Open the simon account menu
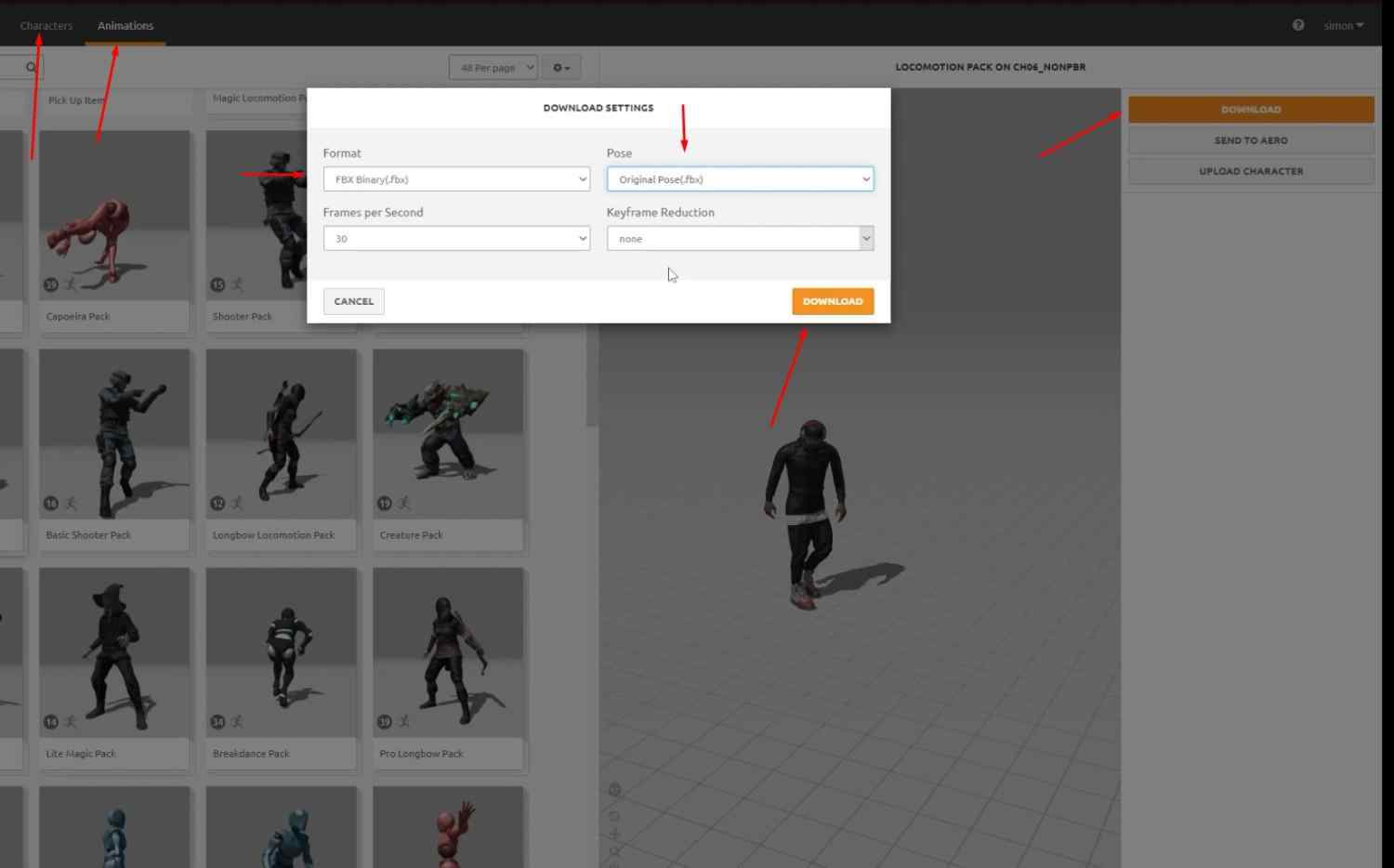This screenshot has width=1394, height=868. (1344, 25)
